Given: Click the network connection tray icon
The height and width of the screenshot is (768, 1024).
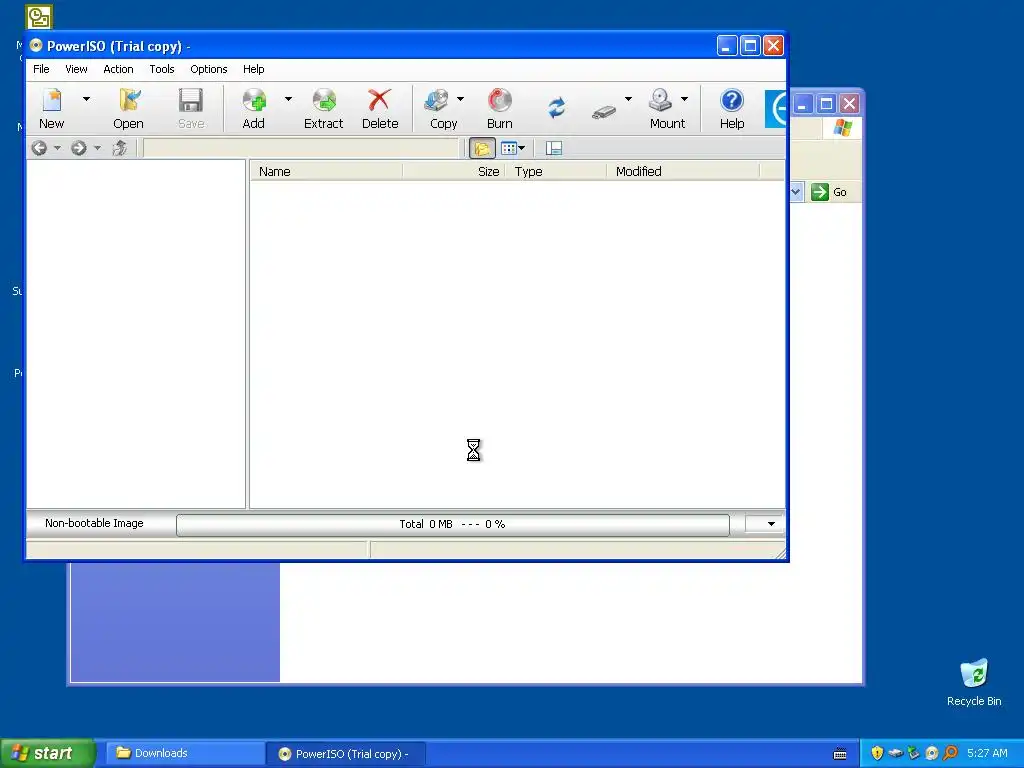Looking at the screenshot, I should [914, 753].
